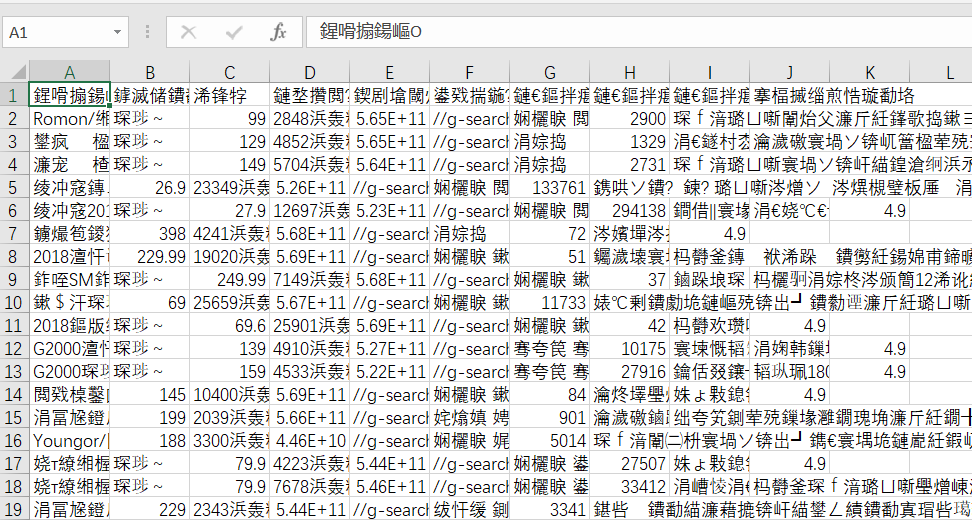
Task: Select row 2 header
Action: tap(14, 118)
